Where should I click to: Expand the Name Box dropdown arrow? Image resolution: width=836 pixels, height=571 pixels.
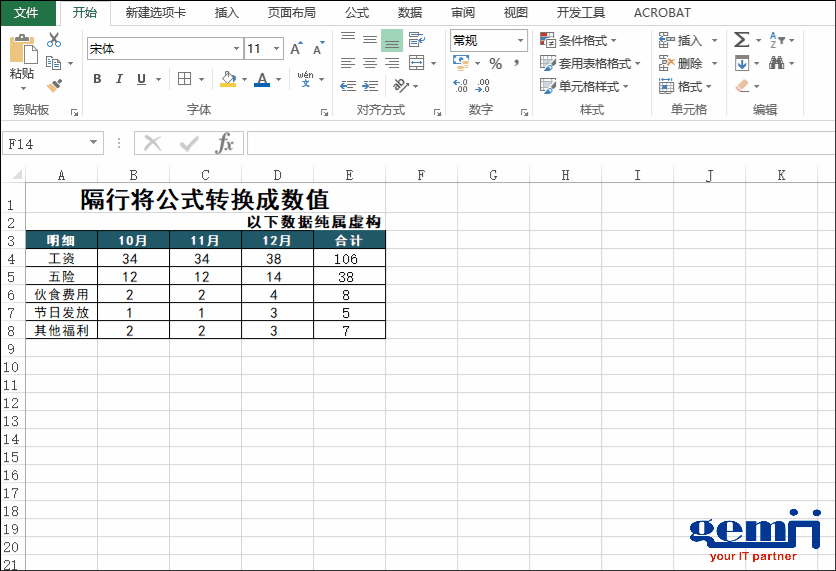93,142
